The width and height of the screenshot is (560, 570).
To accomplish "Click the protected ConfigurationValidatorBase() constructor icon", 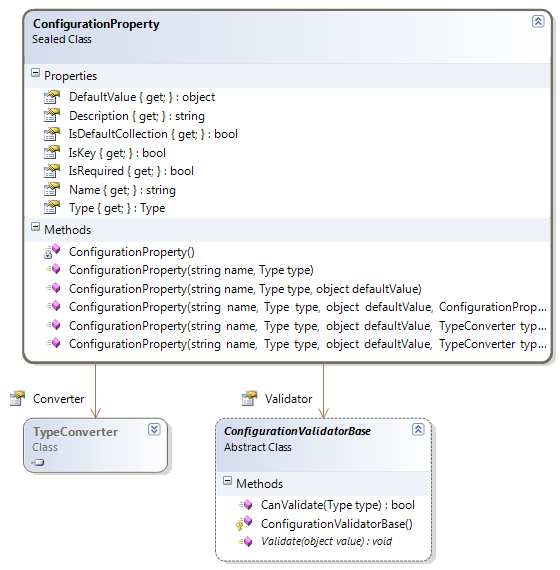I will click(244, 523).
